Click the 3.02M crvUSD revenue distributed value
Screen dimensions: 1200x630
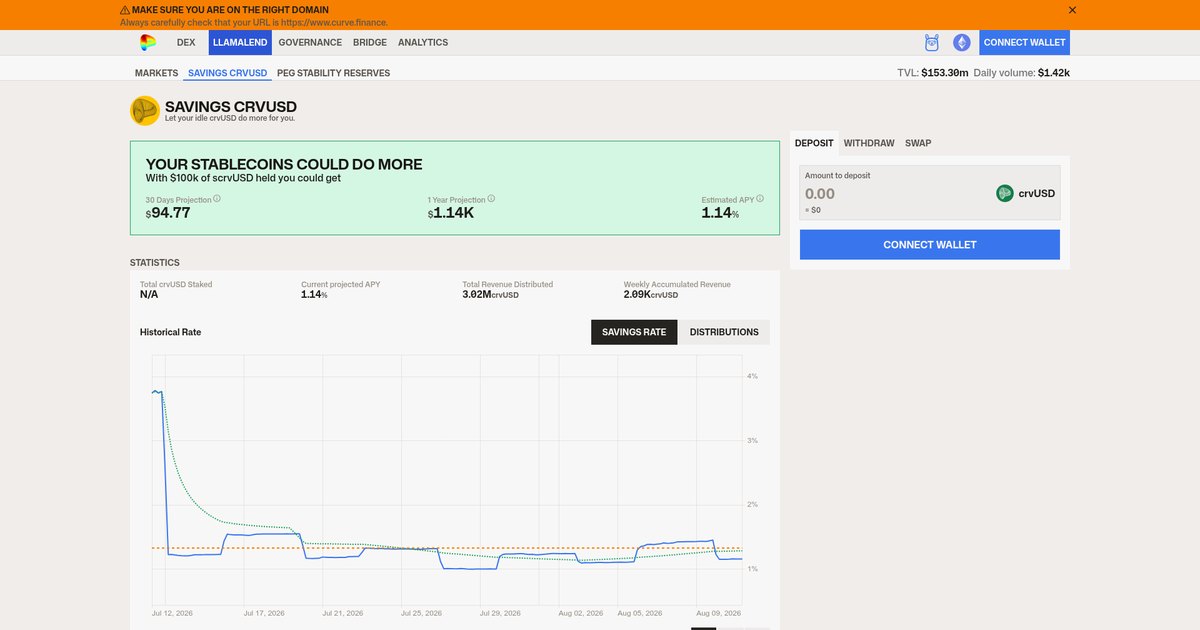(x=491, y=295)
